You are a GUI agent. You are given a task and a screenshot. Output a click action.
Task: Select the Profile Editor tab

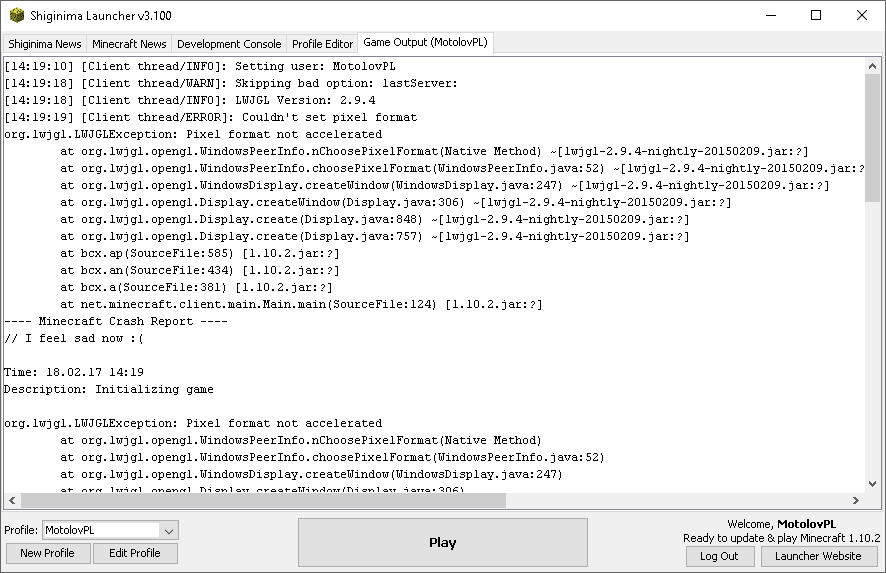click(322, 44)
